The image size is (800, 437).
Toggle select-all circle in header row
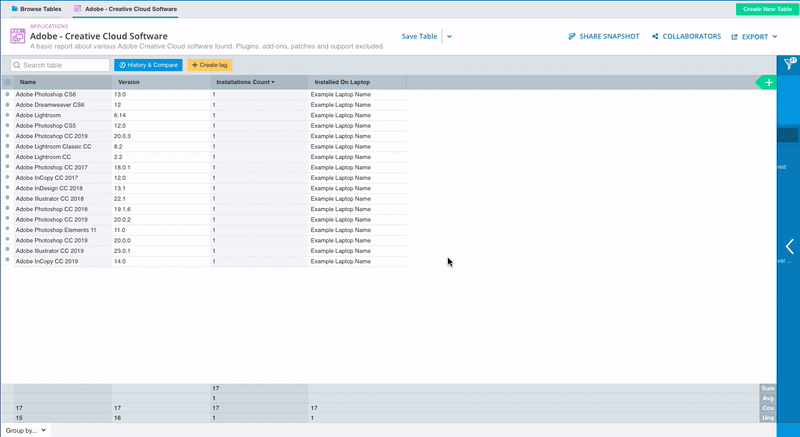[7, 82]
